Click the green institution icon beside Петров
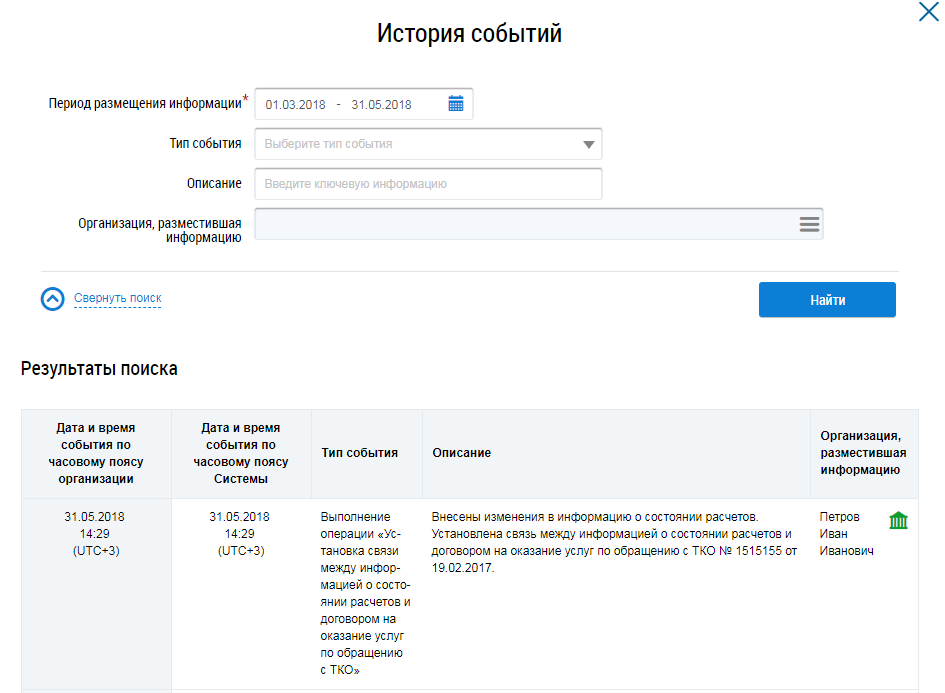 point(898,521)
